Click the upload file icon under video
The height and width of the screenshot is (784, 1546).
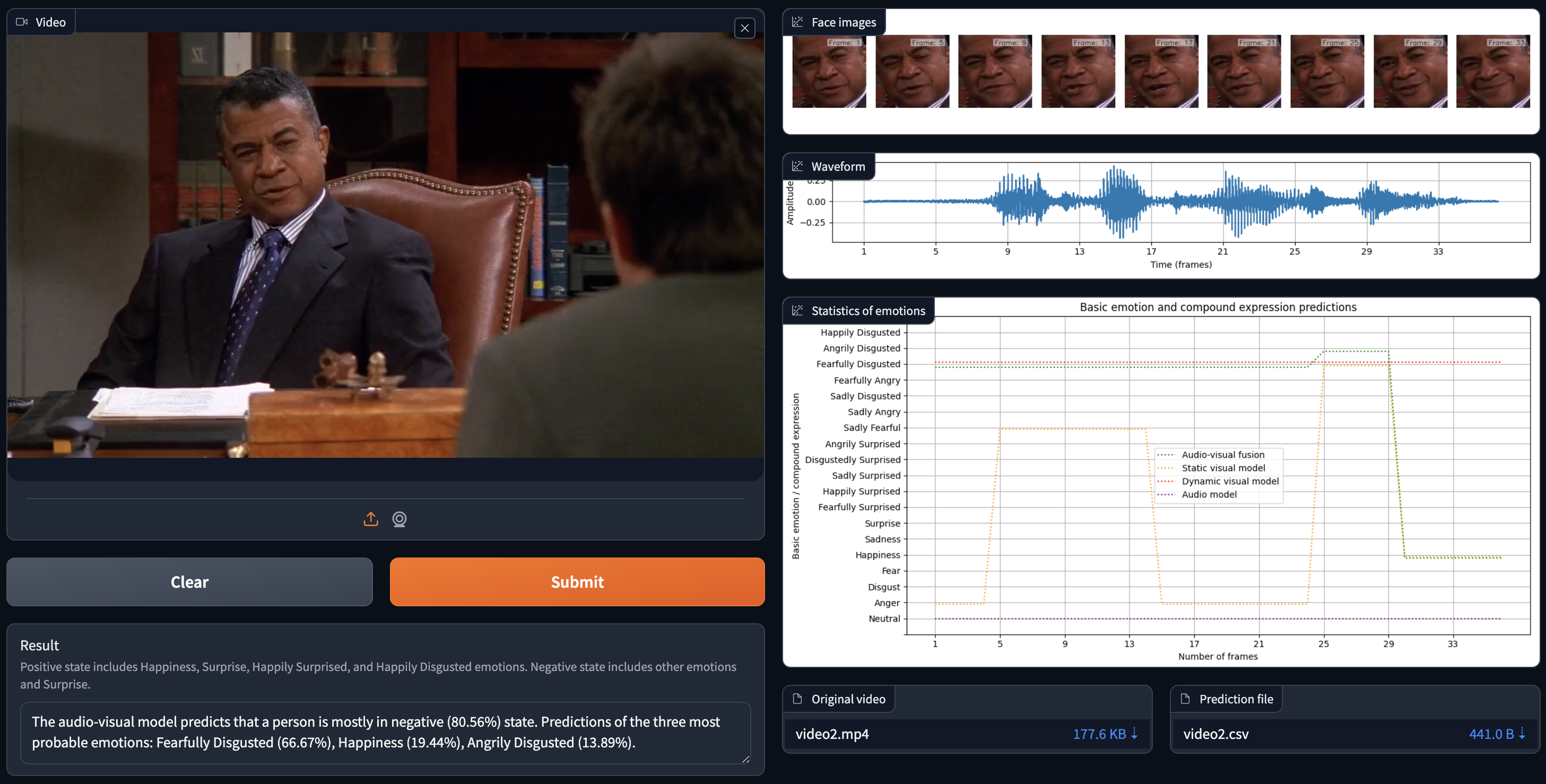pos(371,519)
